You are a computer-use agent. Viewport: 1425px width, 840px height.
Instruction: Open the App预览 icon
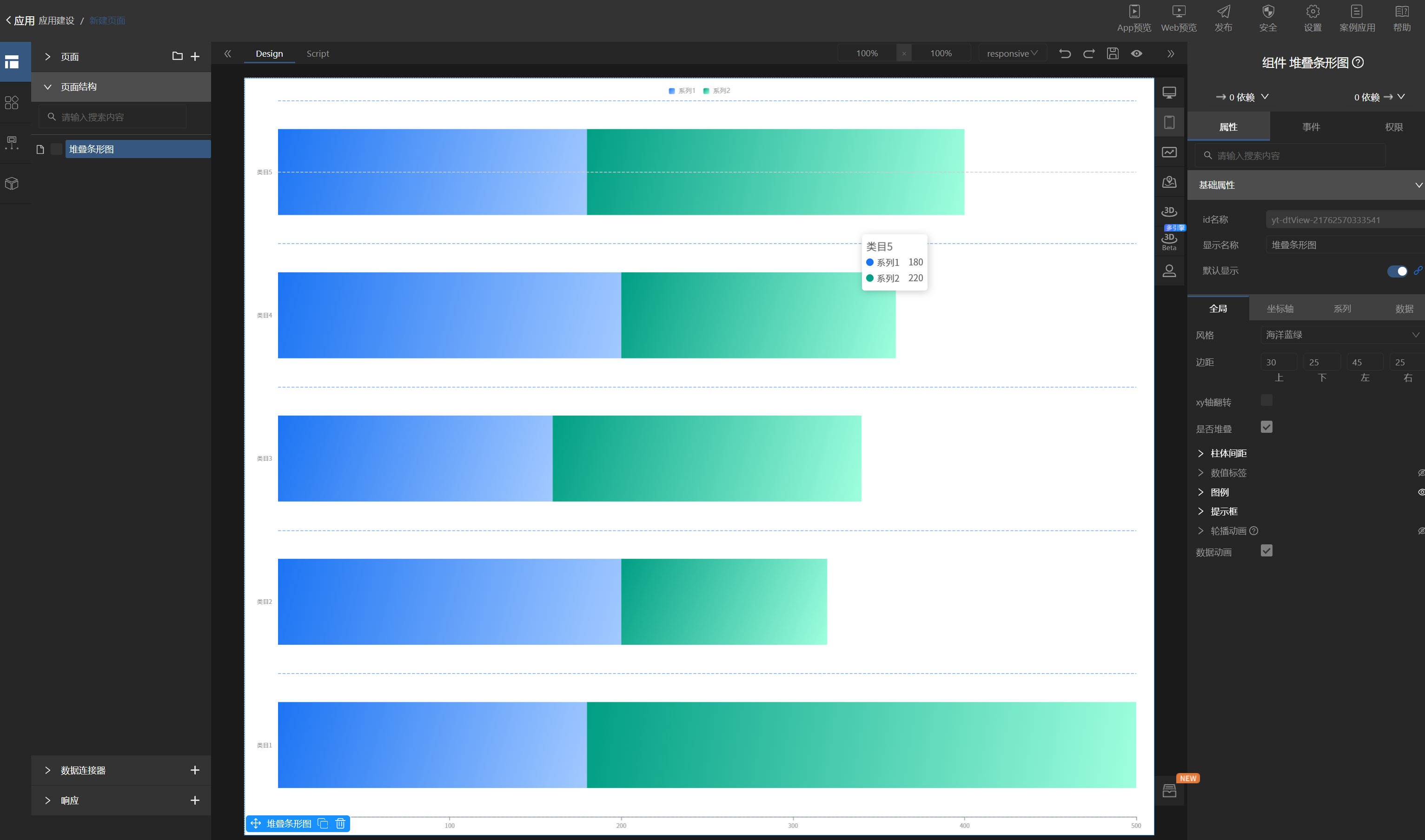(x=1134, y=12)
